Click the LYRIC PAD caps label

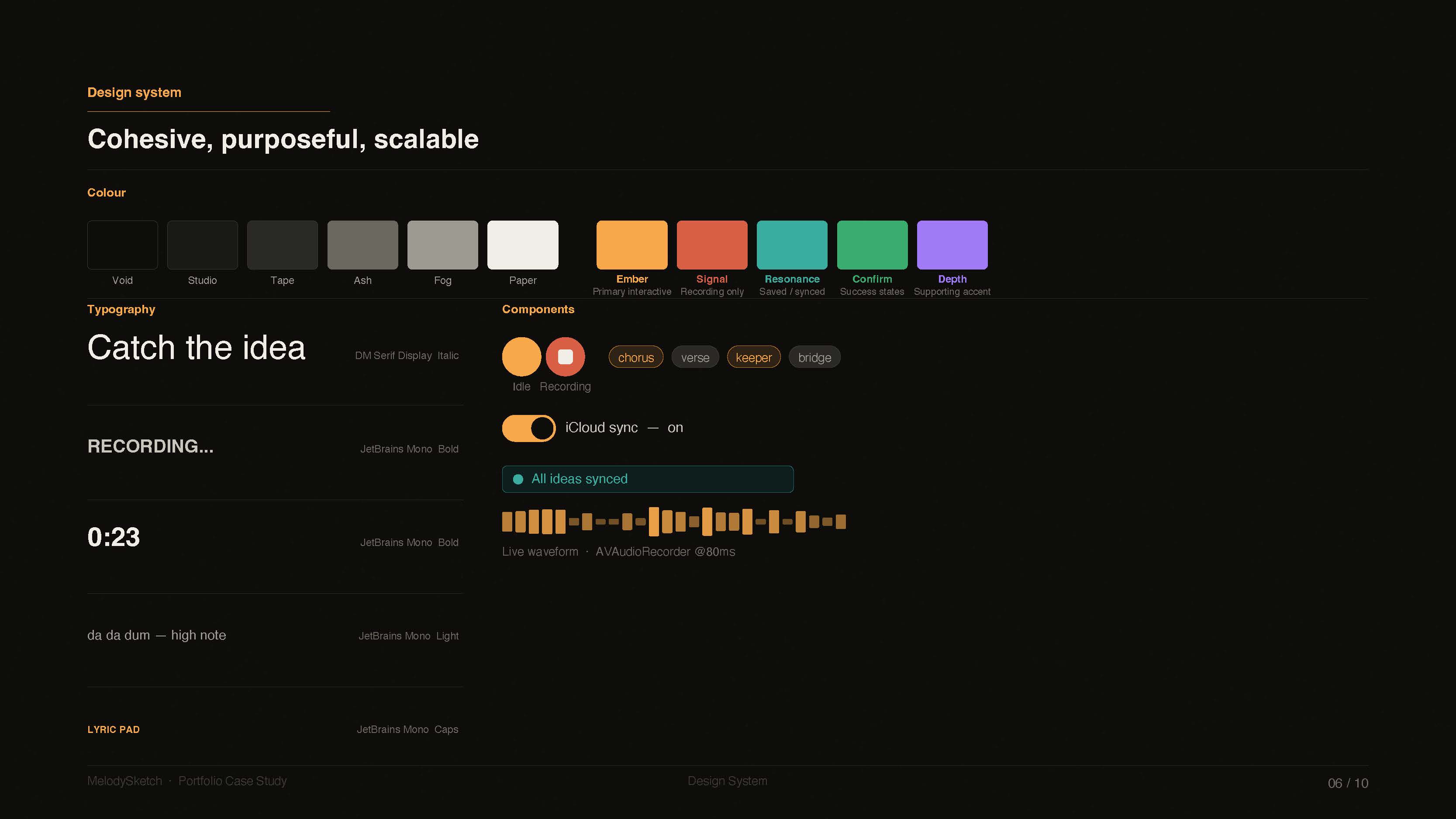pos(113,729)
